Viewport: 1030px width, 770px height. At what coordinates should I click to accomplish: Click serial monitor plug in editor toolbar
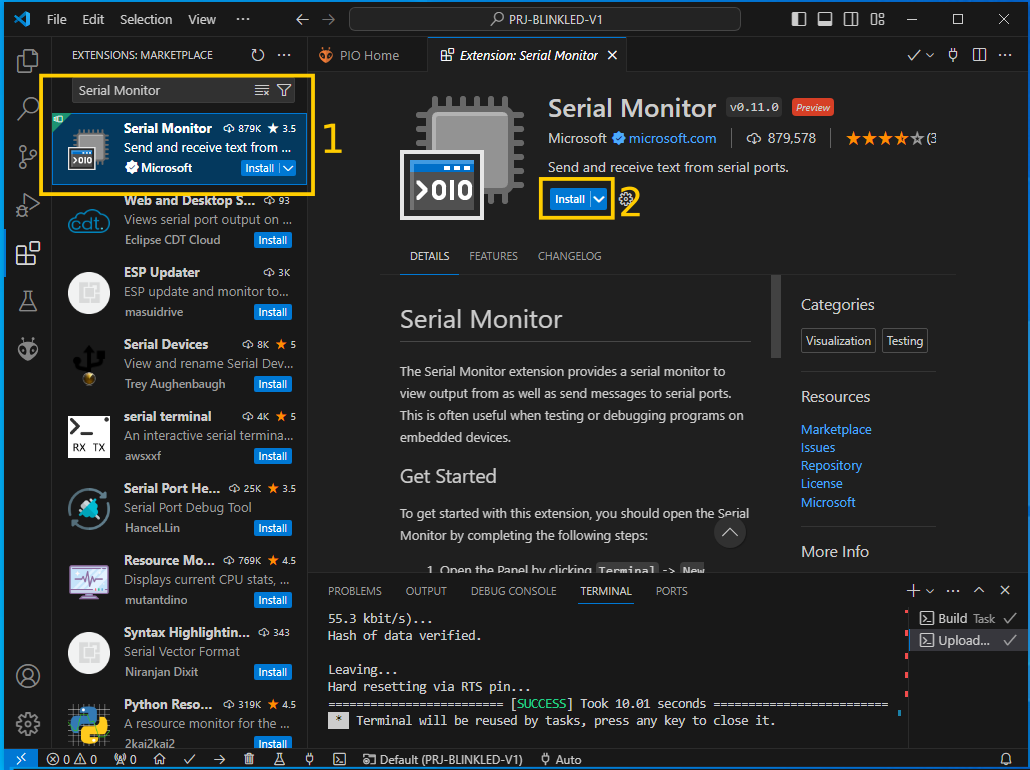click(x=953, y=55)
